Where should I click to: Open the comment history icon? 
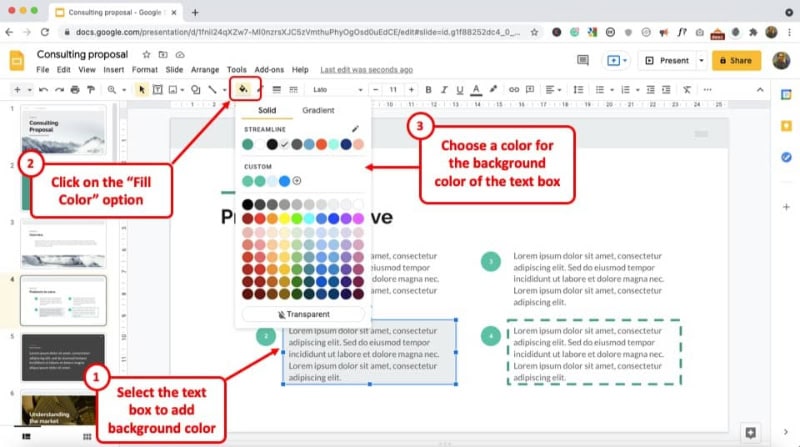pos(583,60)
